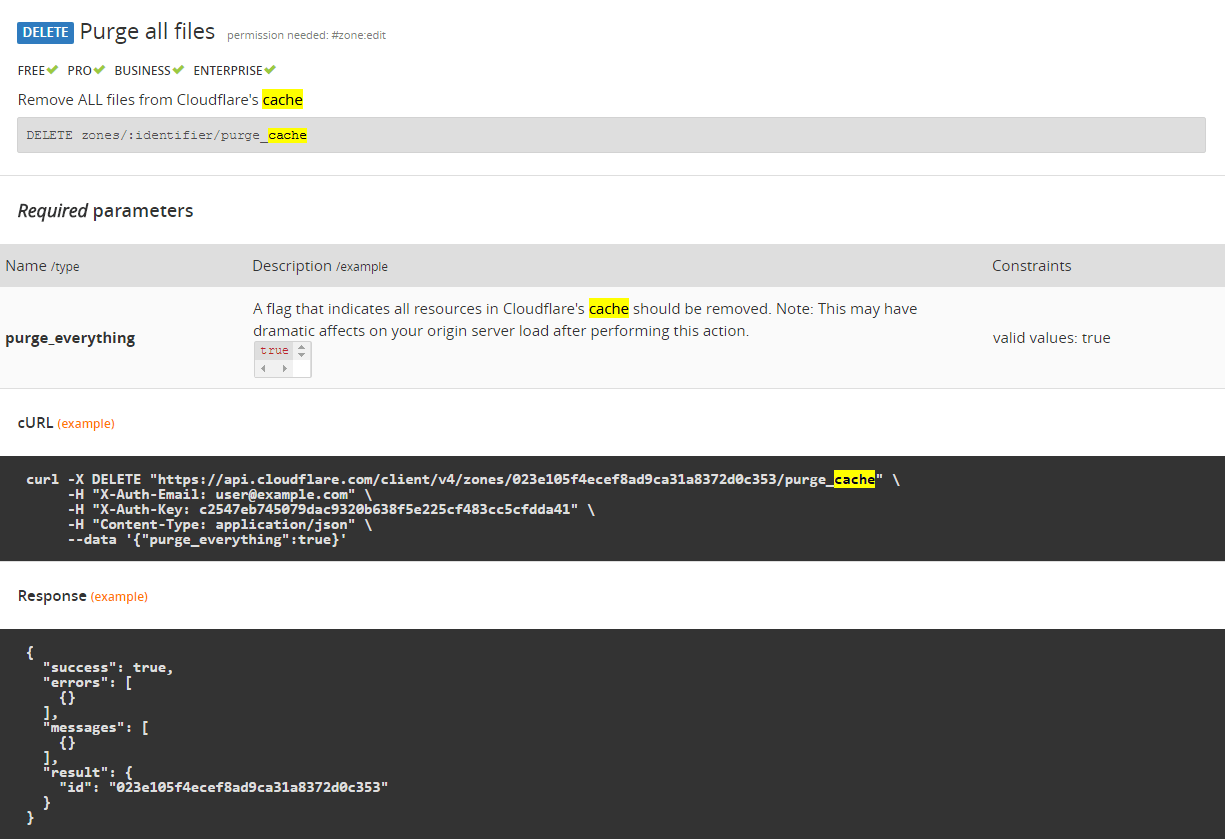Screen dimensions: 1225x839
Task: Click the orange example label beside cURL
Action: (86, 424)
